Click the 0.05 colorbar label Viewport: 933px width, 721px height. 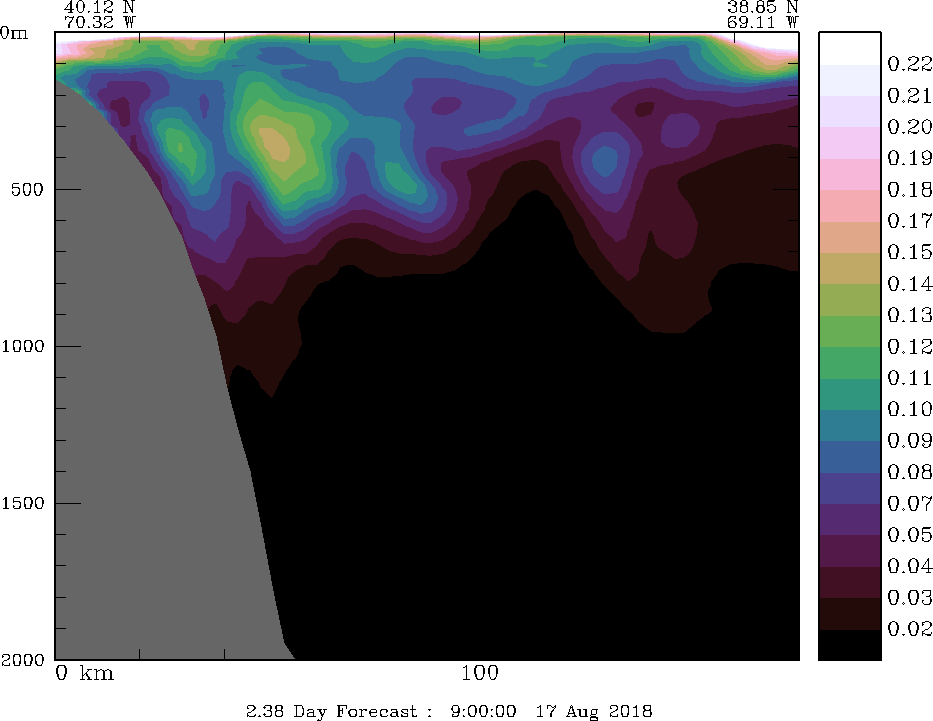point(910,534)
